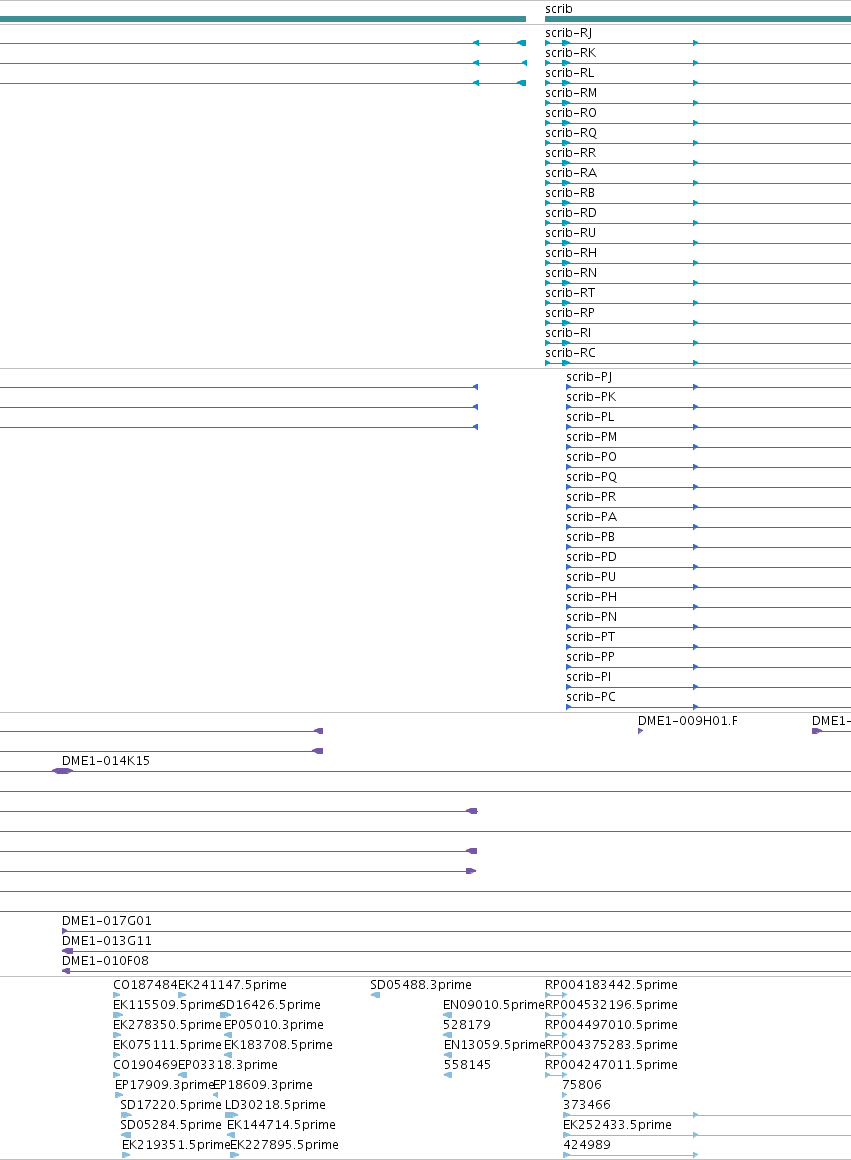Click EST SD05284.5prime
The image size is (851, 1160).
click(171, 1124)
